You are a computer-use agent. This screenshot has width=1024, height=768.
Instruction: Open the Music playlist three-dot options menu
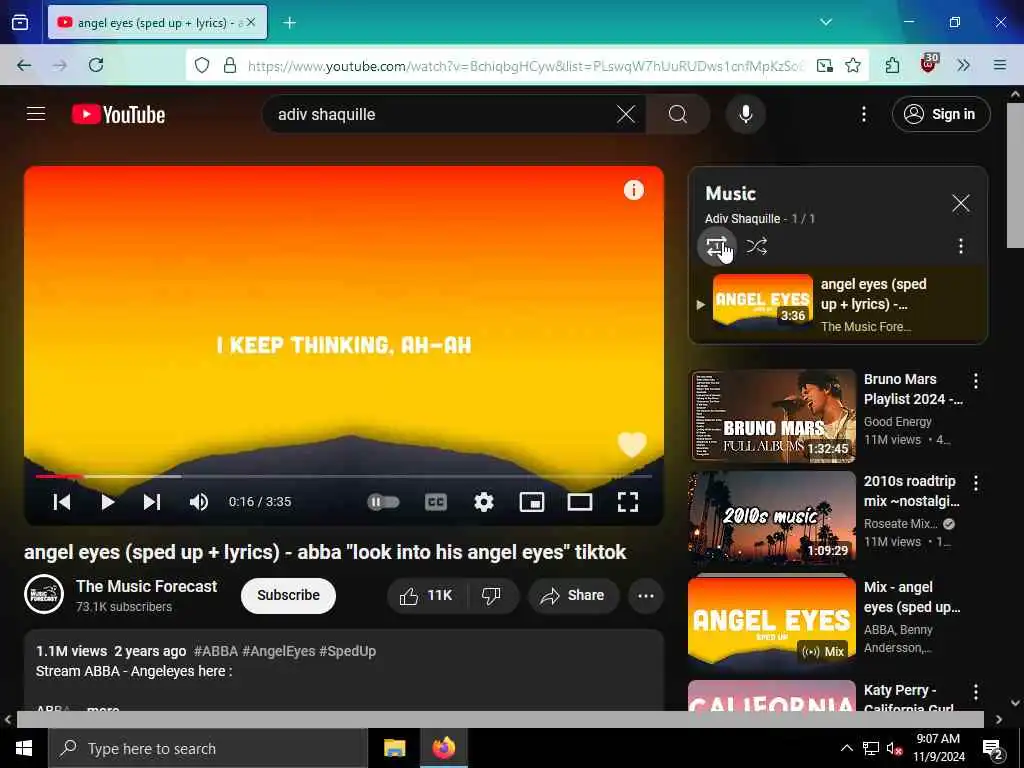click(x=960, y=246)
